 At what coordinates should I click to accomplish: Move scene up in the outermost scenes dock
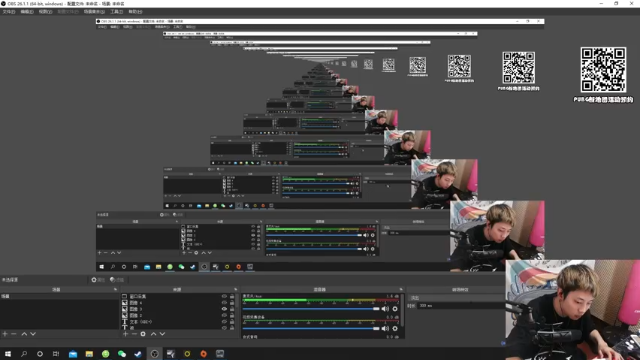point(24,334)
